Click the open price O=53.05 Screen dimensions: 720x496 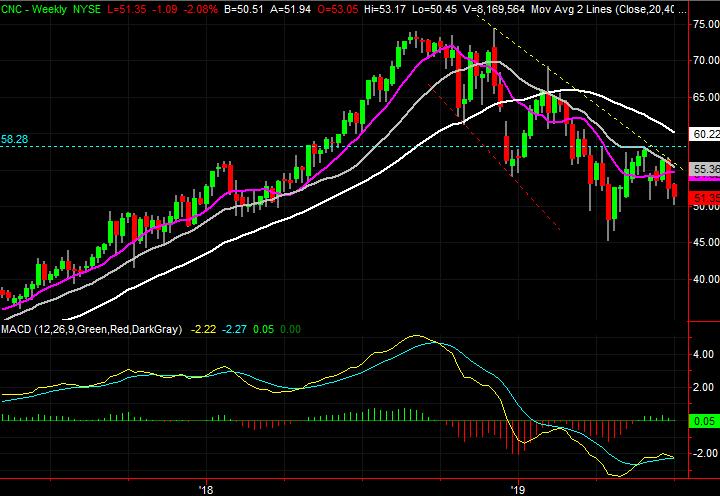click(338, 9)
